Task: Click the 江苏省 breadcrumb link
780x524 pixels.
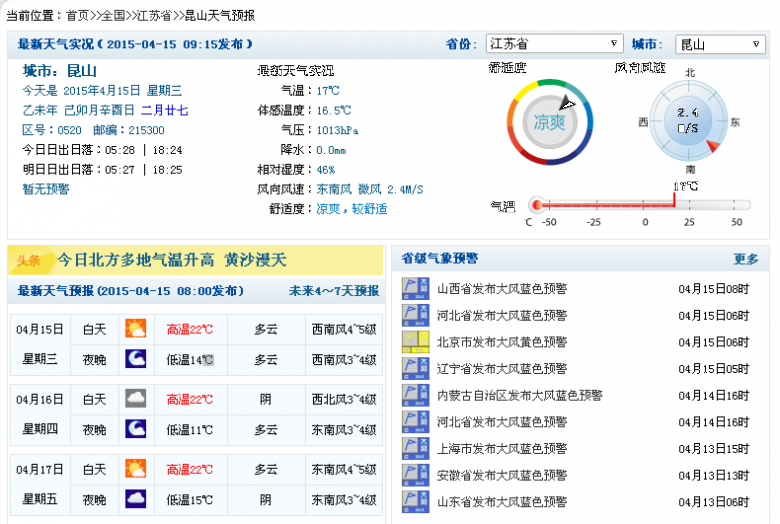Action: click(x=154, y=16)
